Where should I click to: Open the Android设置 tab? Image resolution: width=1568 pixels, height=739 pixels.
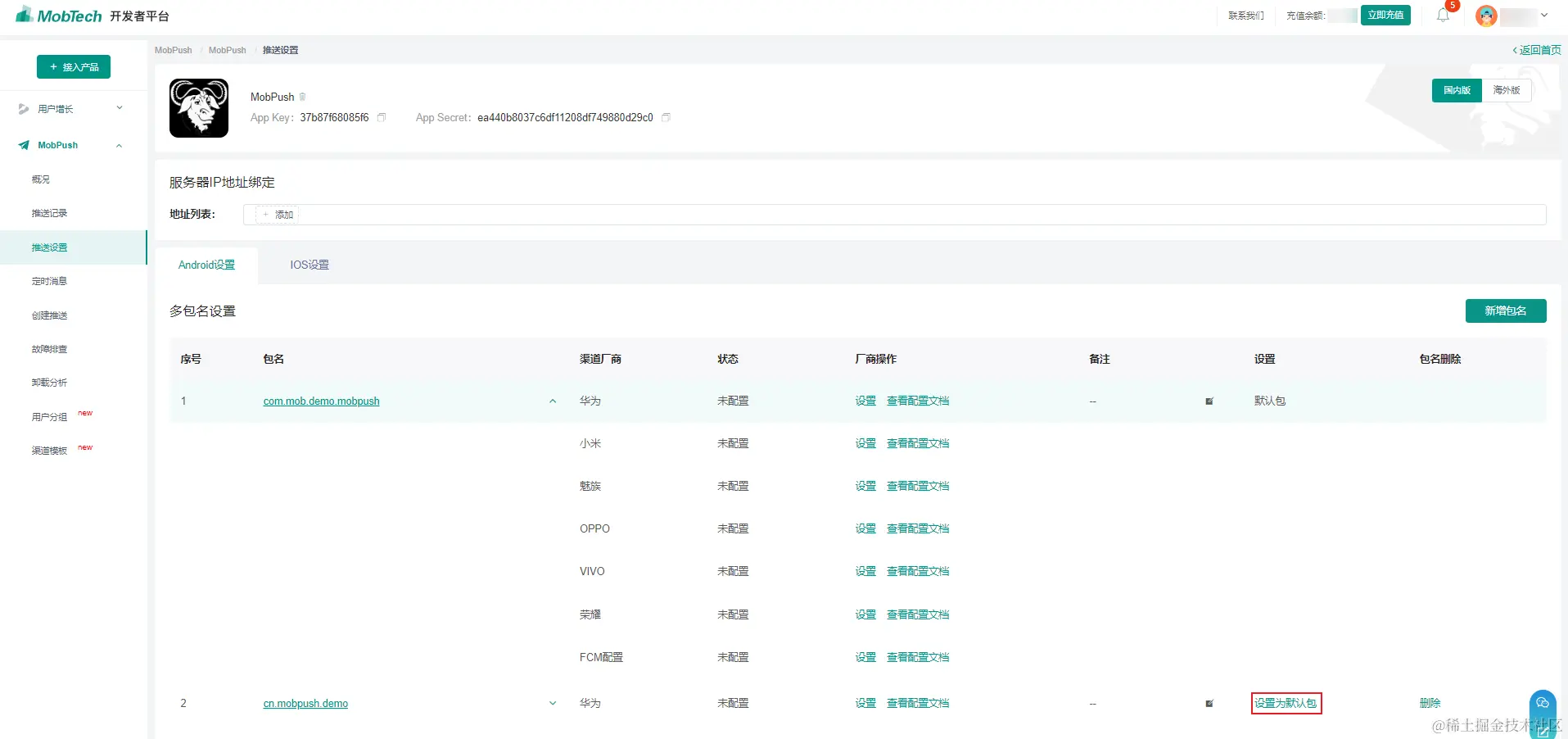[206, 265]
